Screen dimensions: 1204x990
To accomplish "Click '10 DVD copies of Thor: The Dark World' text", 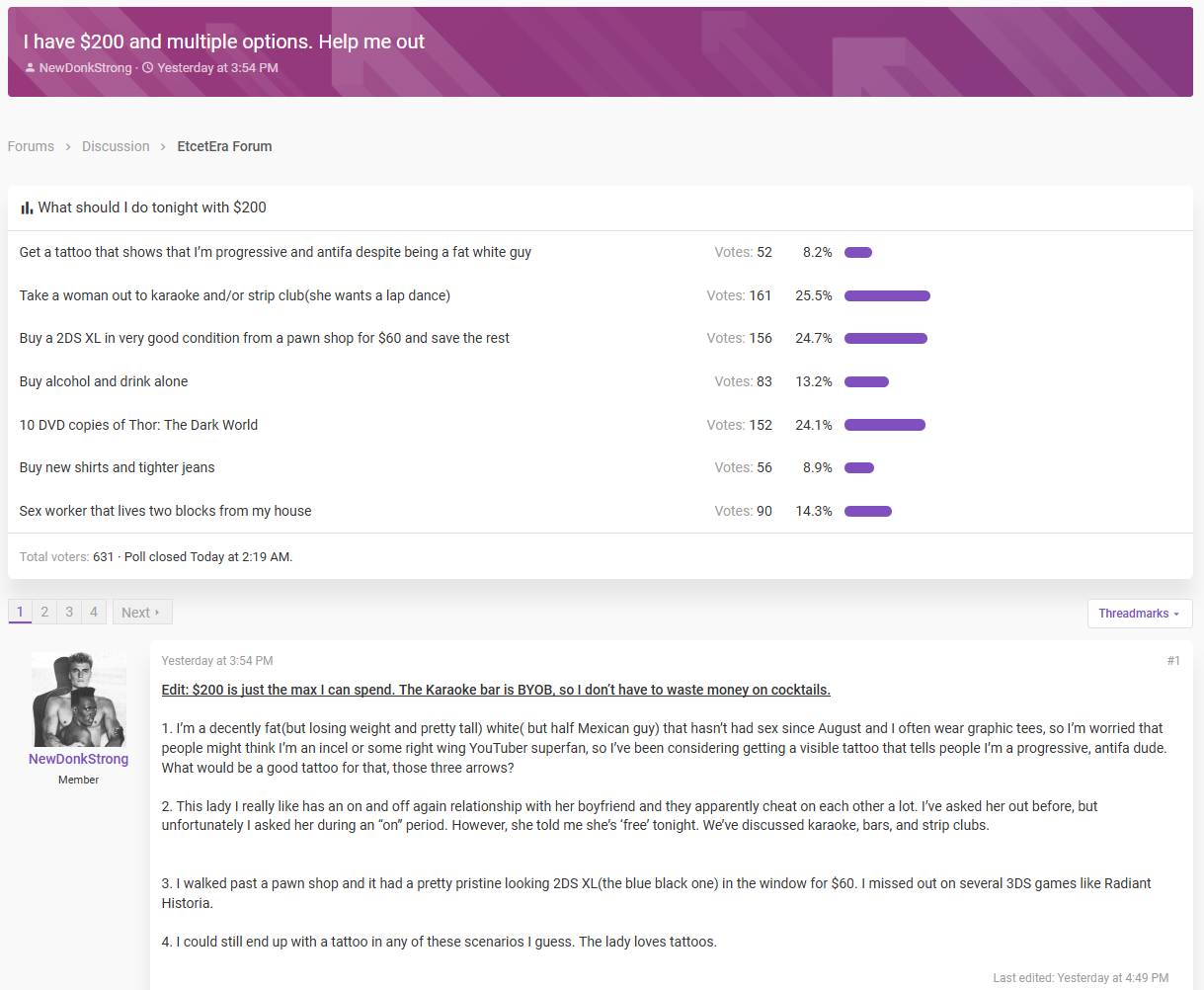I will pos(138,425).
